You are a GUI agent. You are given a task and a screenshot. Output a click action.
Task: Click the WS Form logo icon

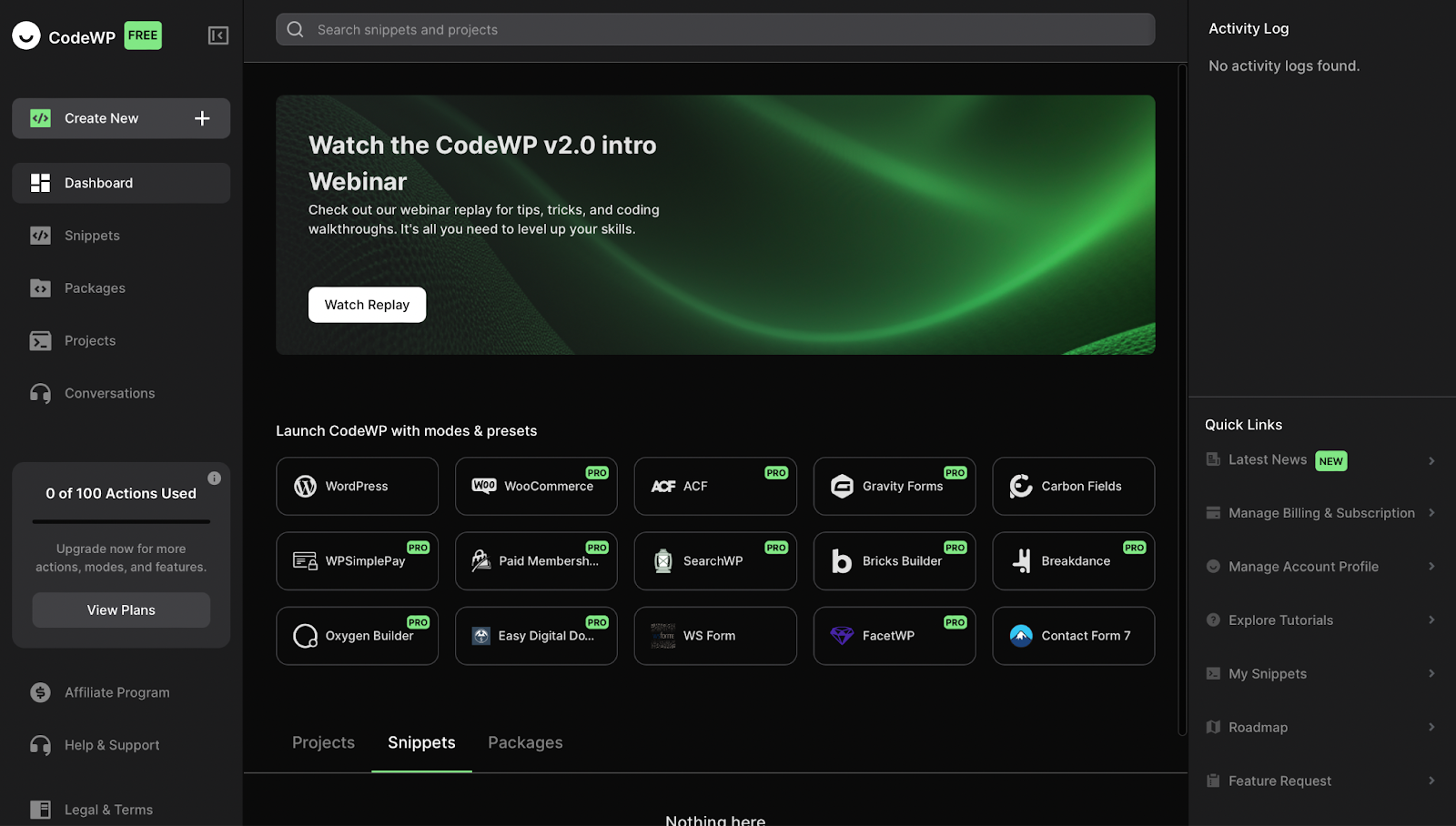tap(663, 636)
